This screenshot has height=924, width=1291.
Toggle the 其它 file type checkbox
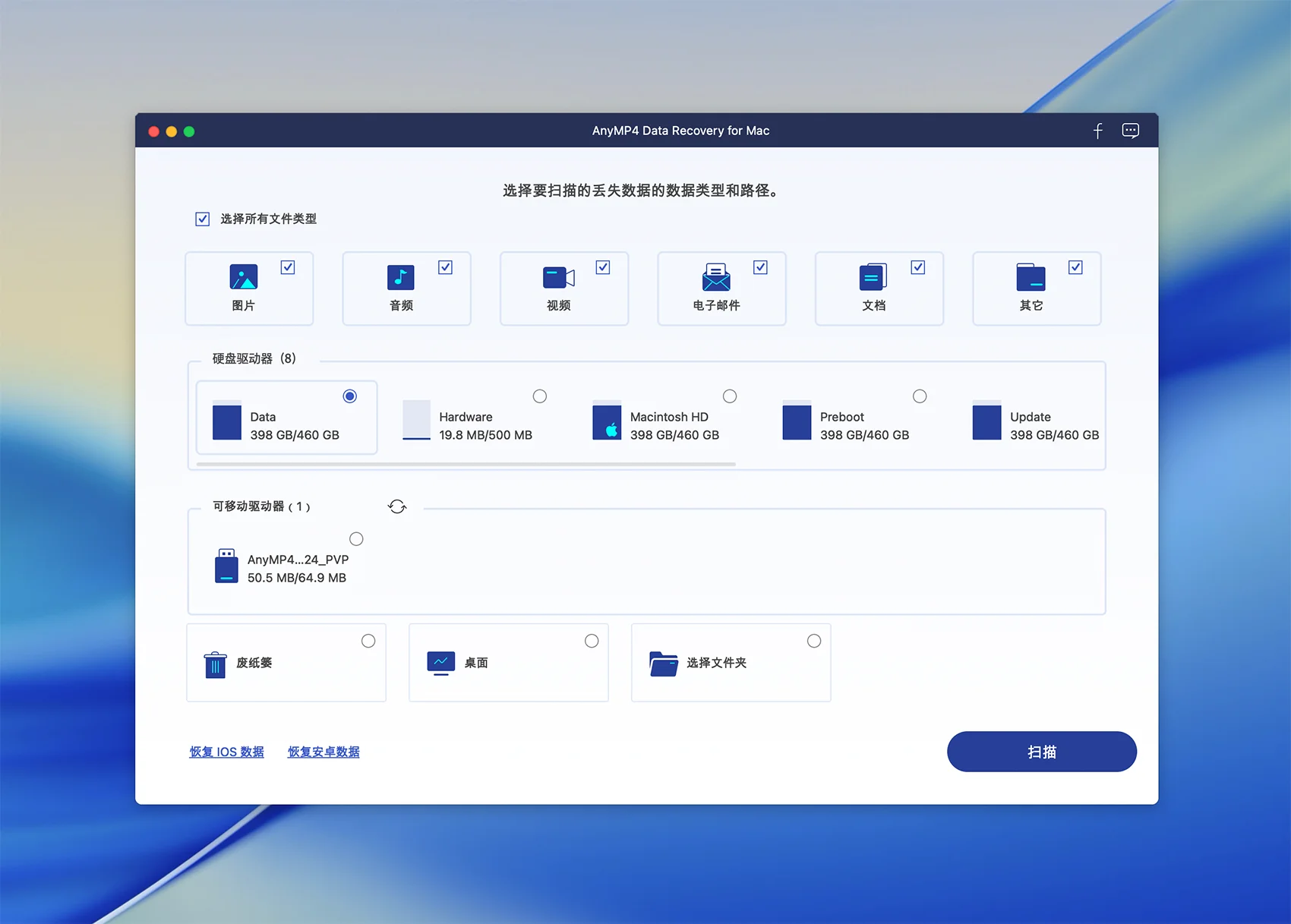1075,267
